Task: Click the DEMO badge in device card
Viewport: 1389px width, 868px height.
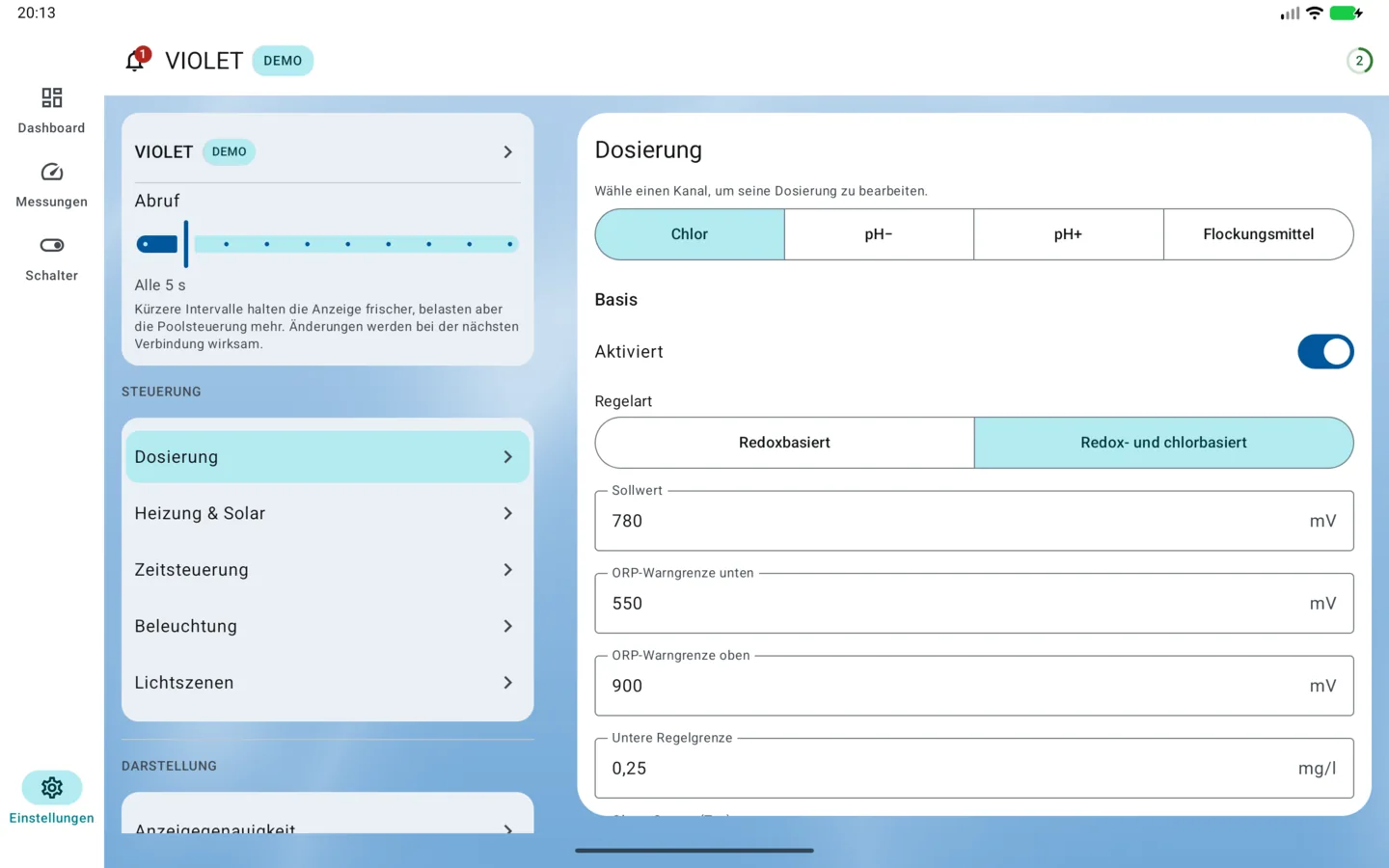Action: click(230, 152)
